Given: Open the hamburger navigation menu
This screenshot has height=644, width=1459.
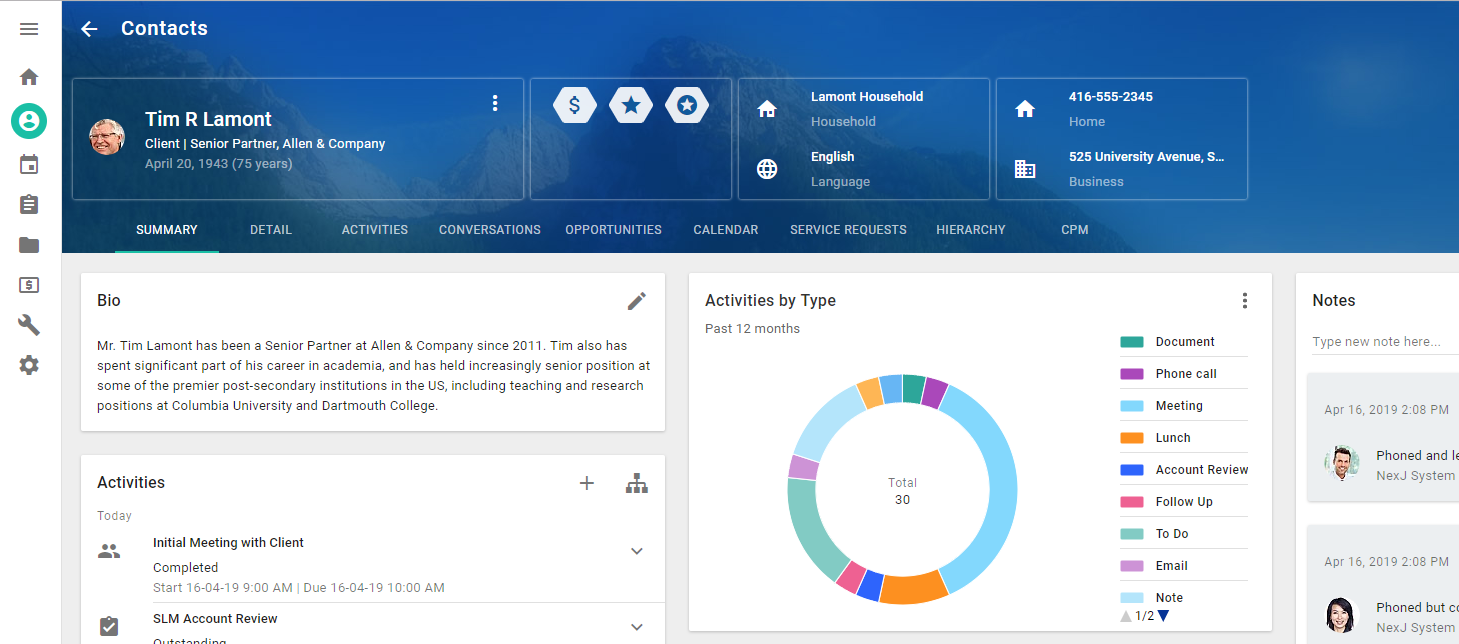Looking at the screenshot, I should coord(29,29).
